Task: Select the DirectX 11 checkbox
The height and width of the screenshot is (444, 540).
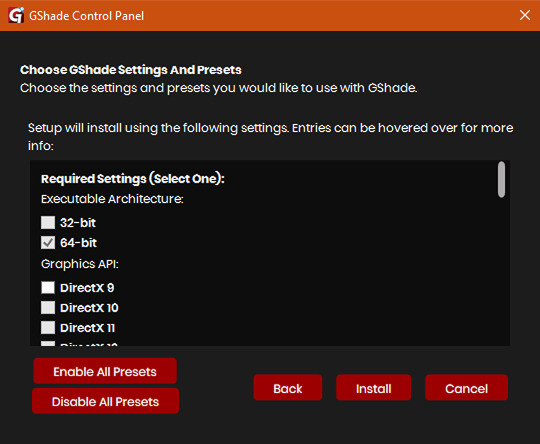Action: point(48,327)
